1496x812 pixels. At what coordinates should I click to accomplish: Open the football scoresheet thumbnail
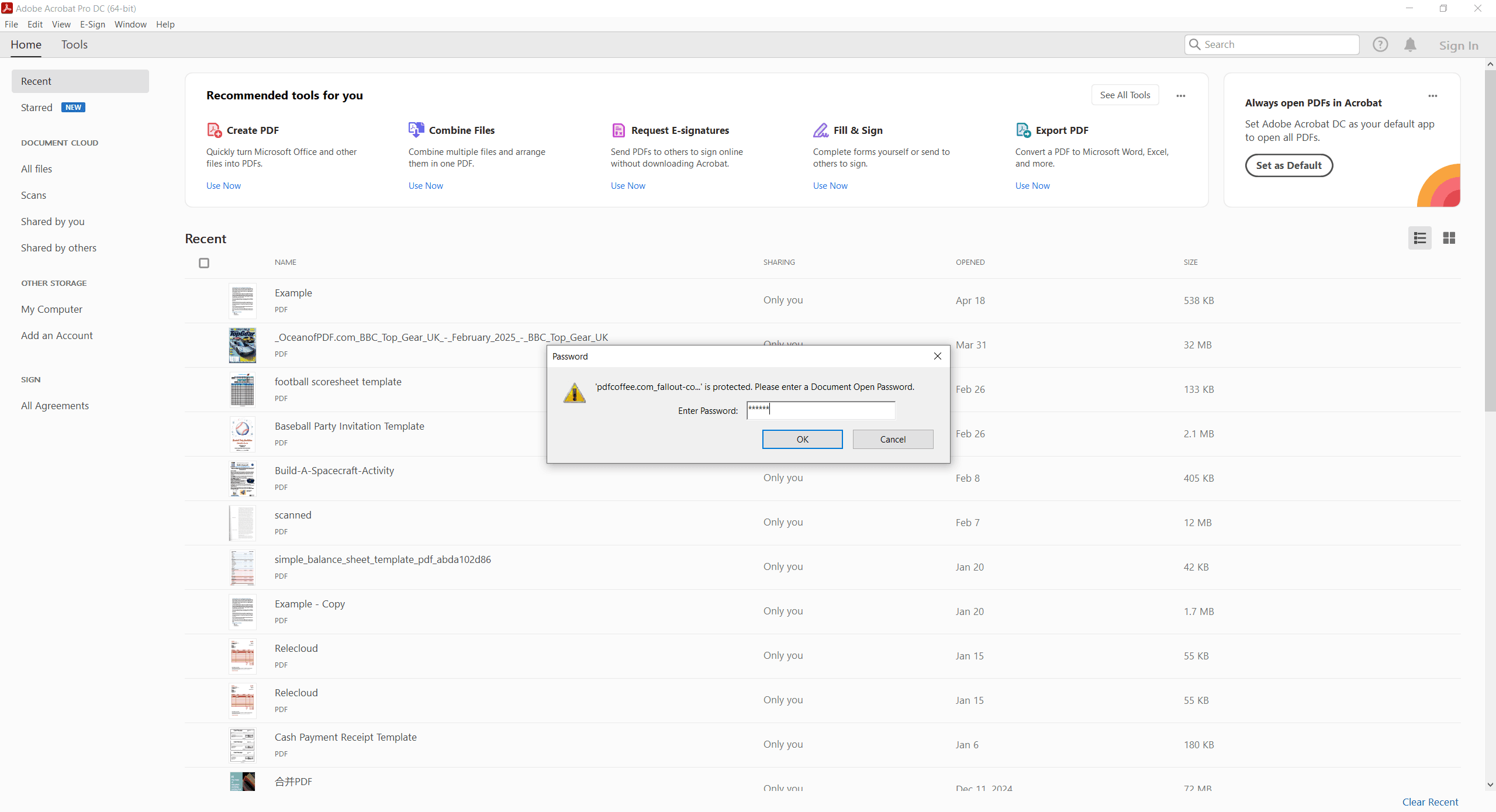242,389
